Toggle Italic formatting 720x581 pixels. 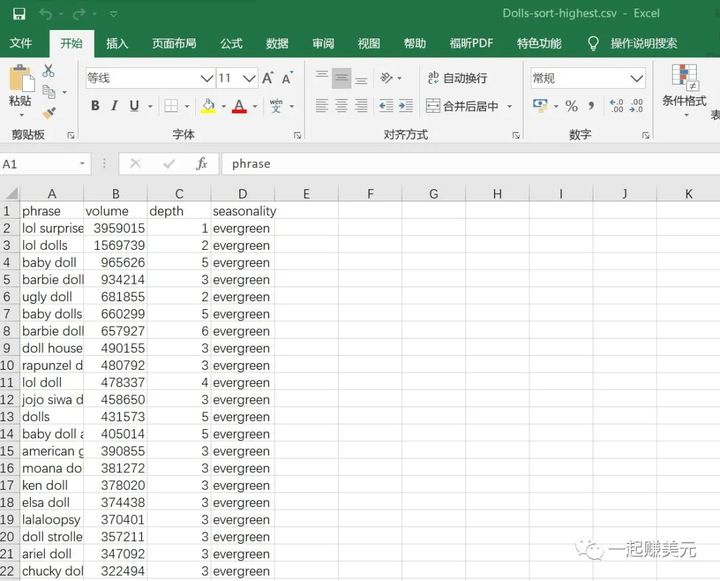coord(114,106)
